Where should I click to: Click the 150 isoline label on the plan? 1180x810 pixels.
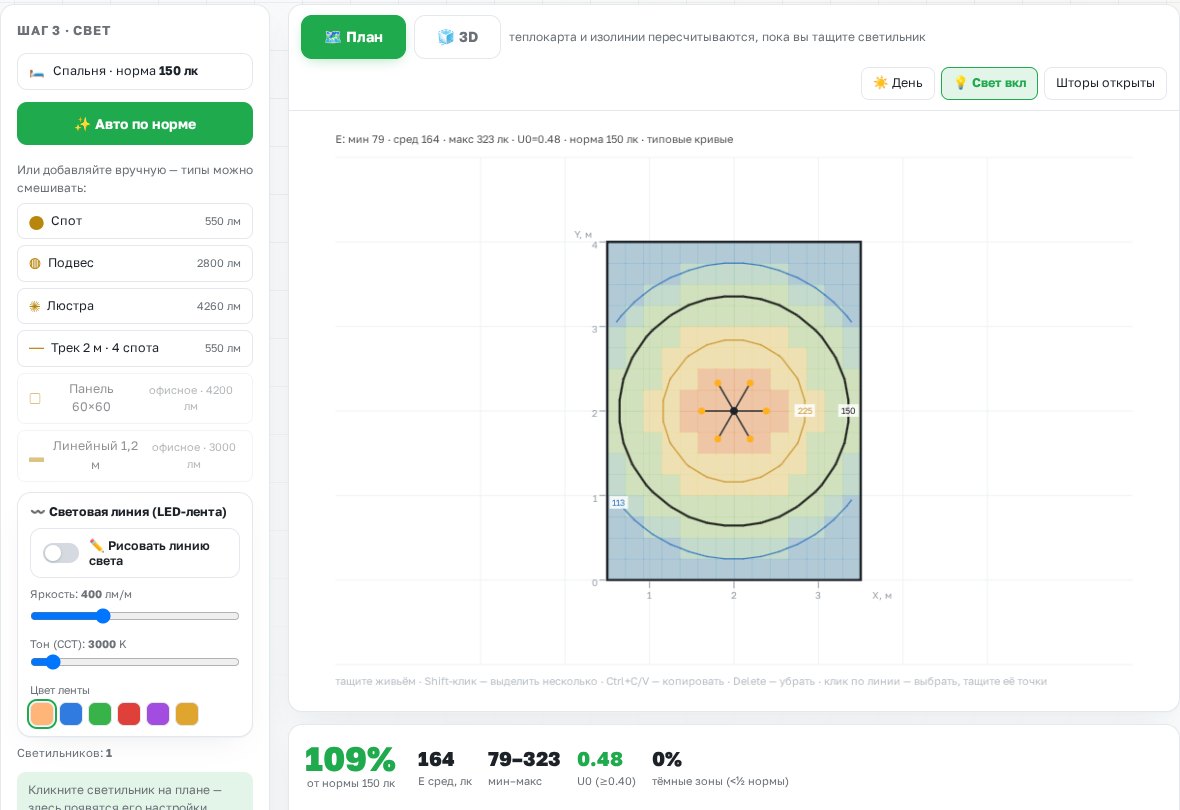coord(848,411)
